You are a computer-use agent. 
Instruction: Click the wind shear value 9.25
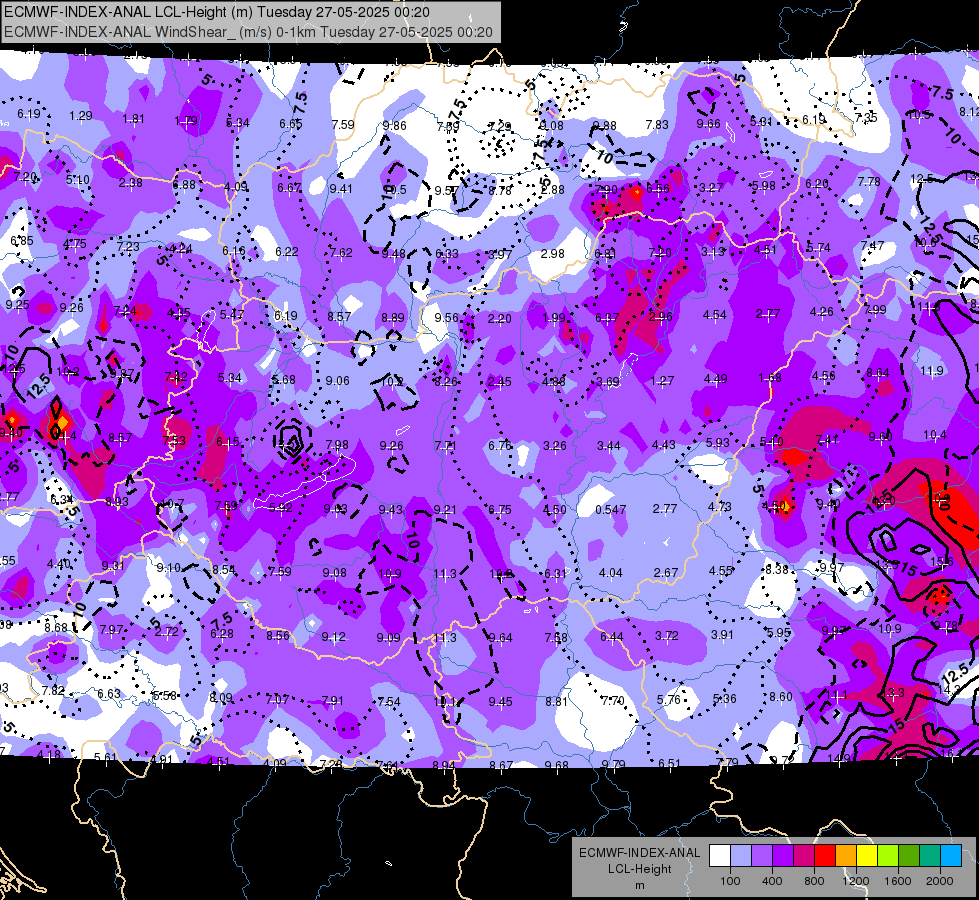pyautogui.click(x=17, y=305)
